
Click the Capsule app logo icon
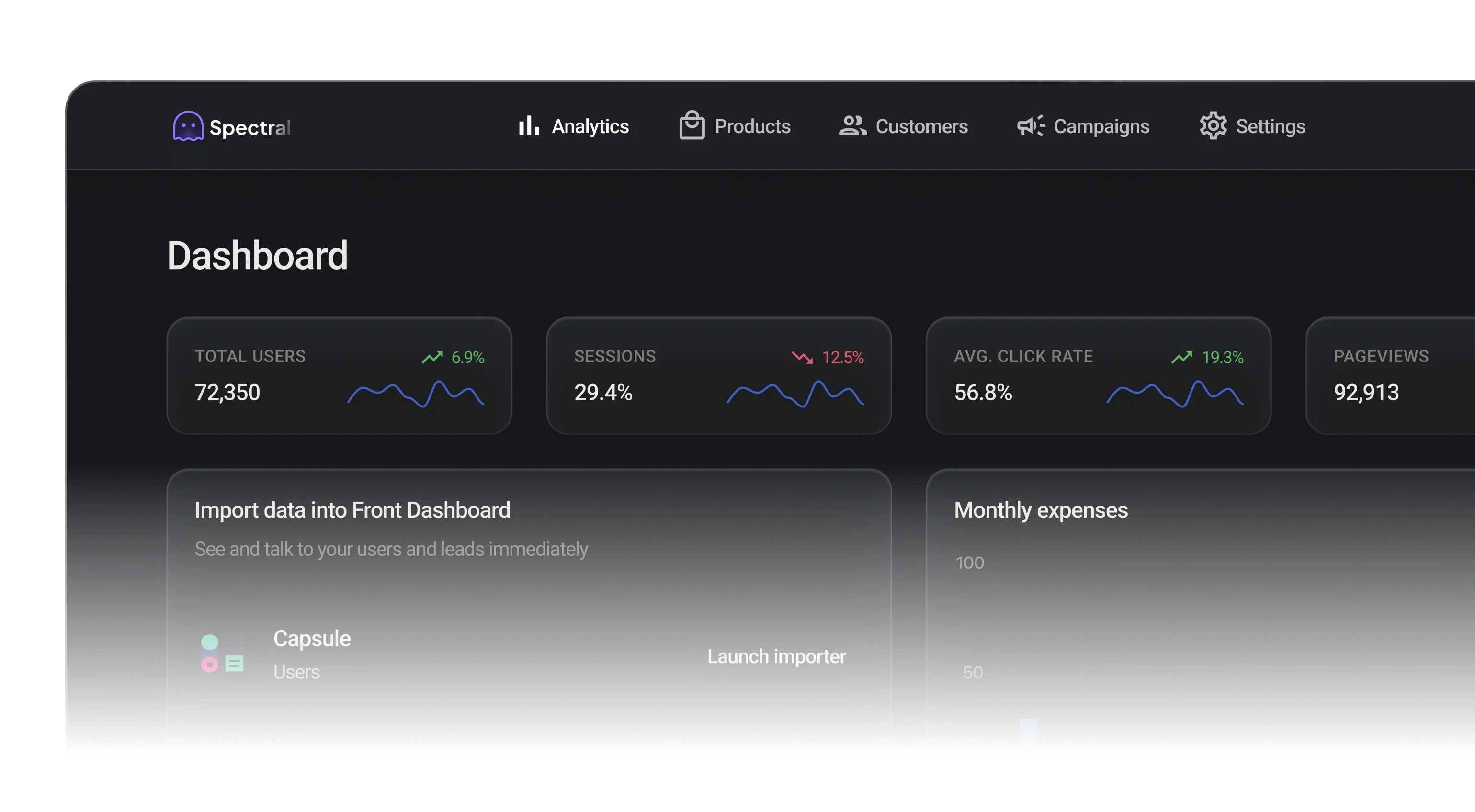222,654
